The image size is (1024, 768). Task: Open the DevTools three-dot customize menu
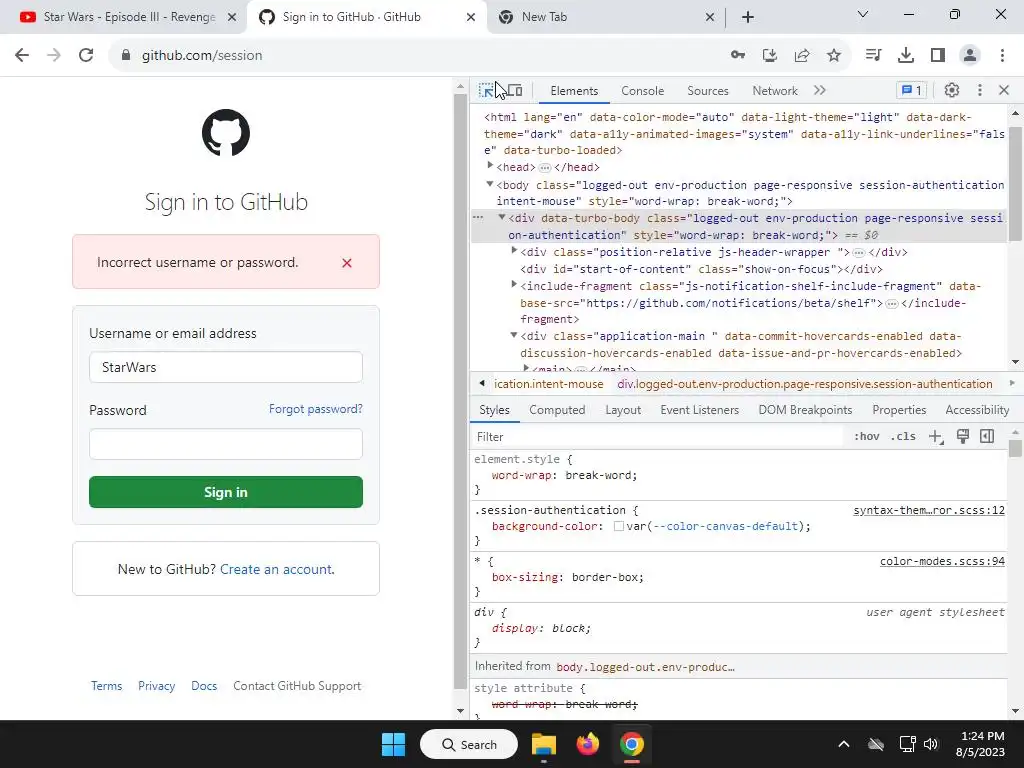coord(980,91)
